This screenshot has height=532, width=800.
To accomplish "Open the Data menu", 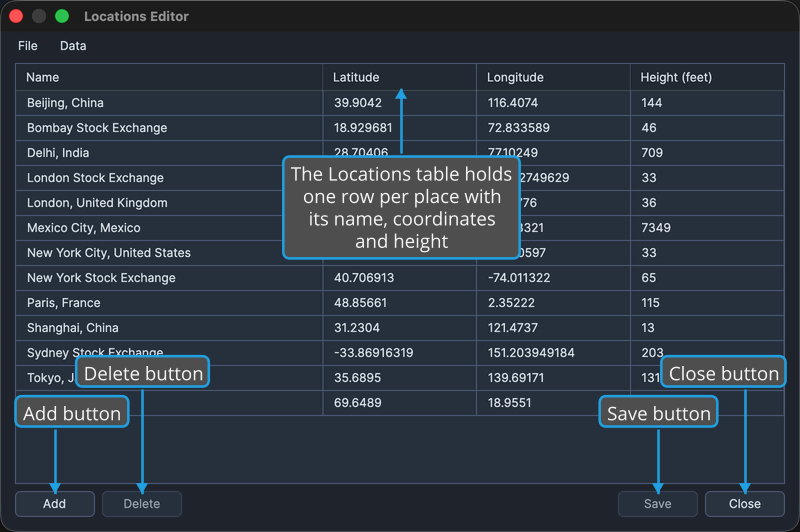I will [73, 46].
